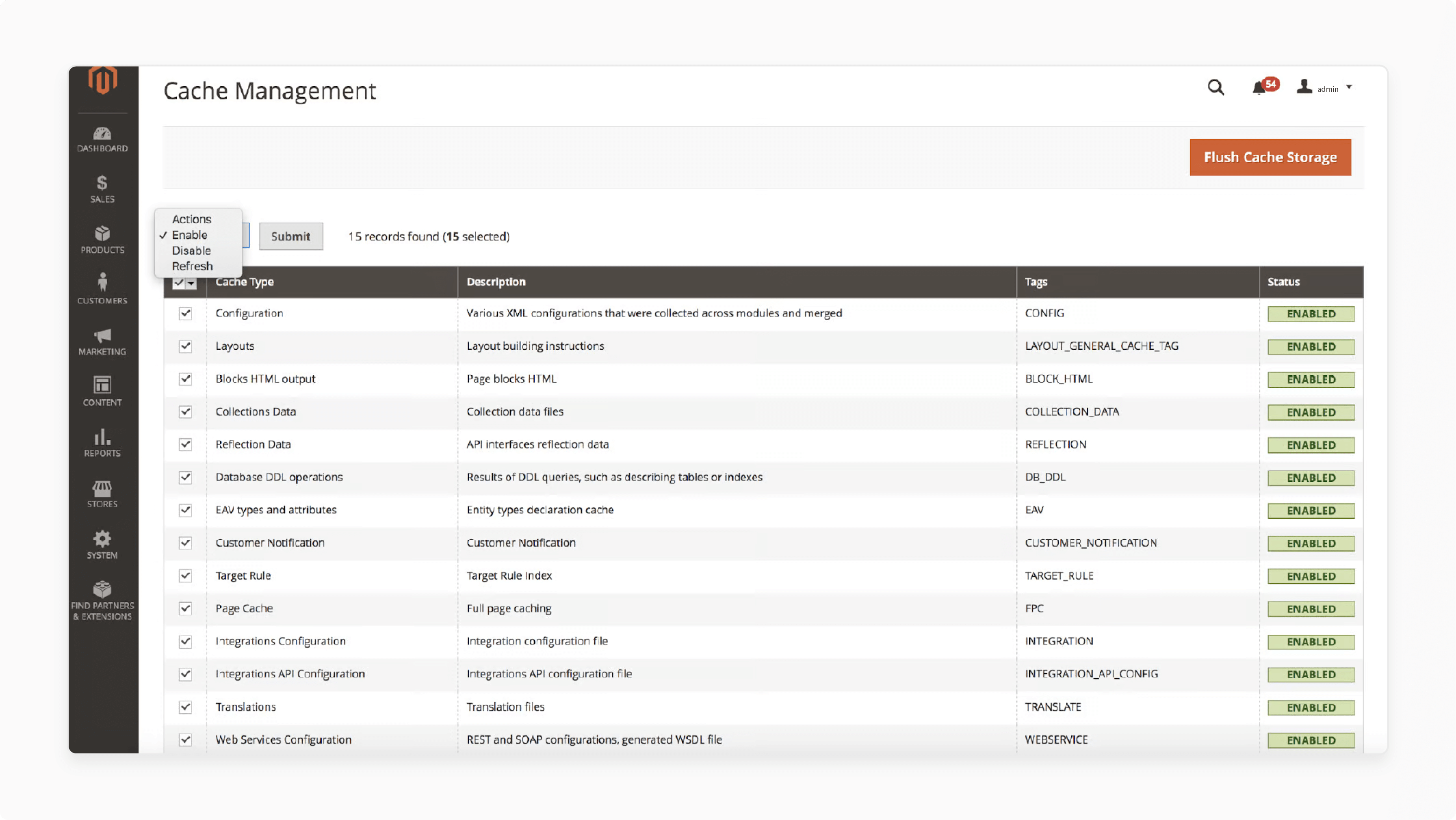Open the Sales sidebar menu

click(x=102, y=189)
